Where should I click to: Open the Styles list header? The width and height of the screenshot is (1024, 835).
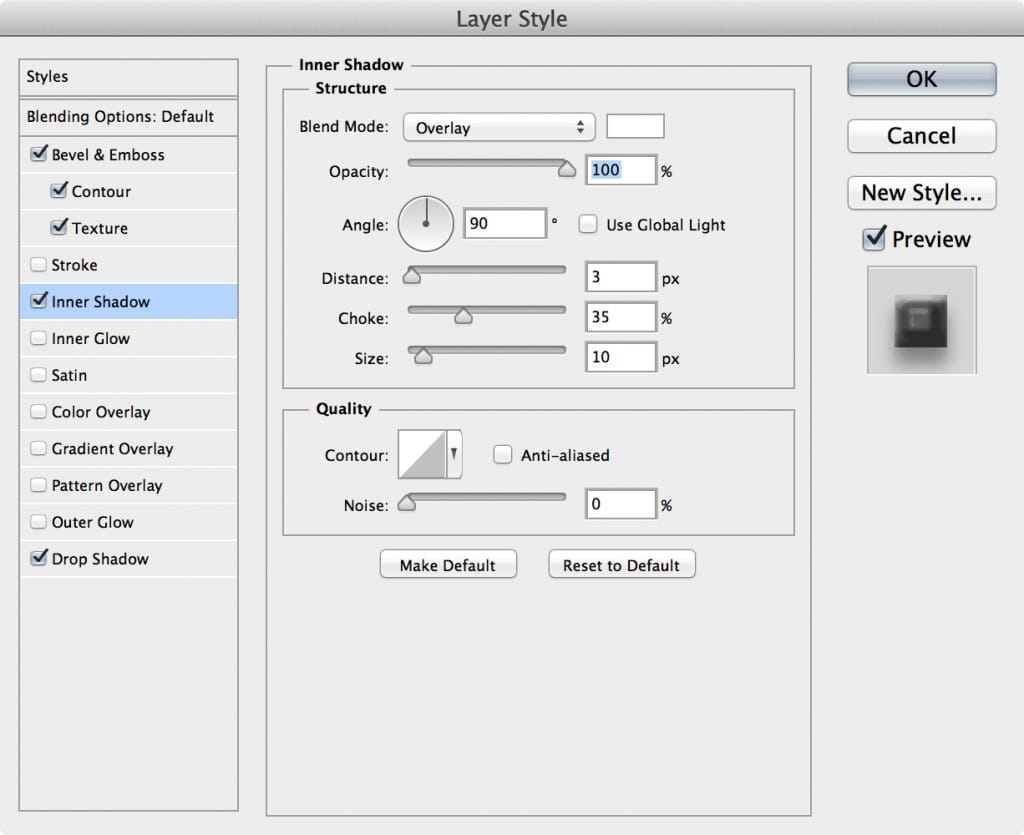point(128,77)
